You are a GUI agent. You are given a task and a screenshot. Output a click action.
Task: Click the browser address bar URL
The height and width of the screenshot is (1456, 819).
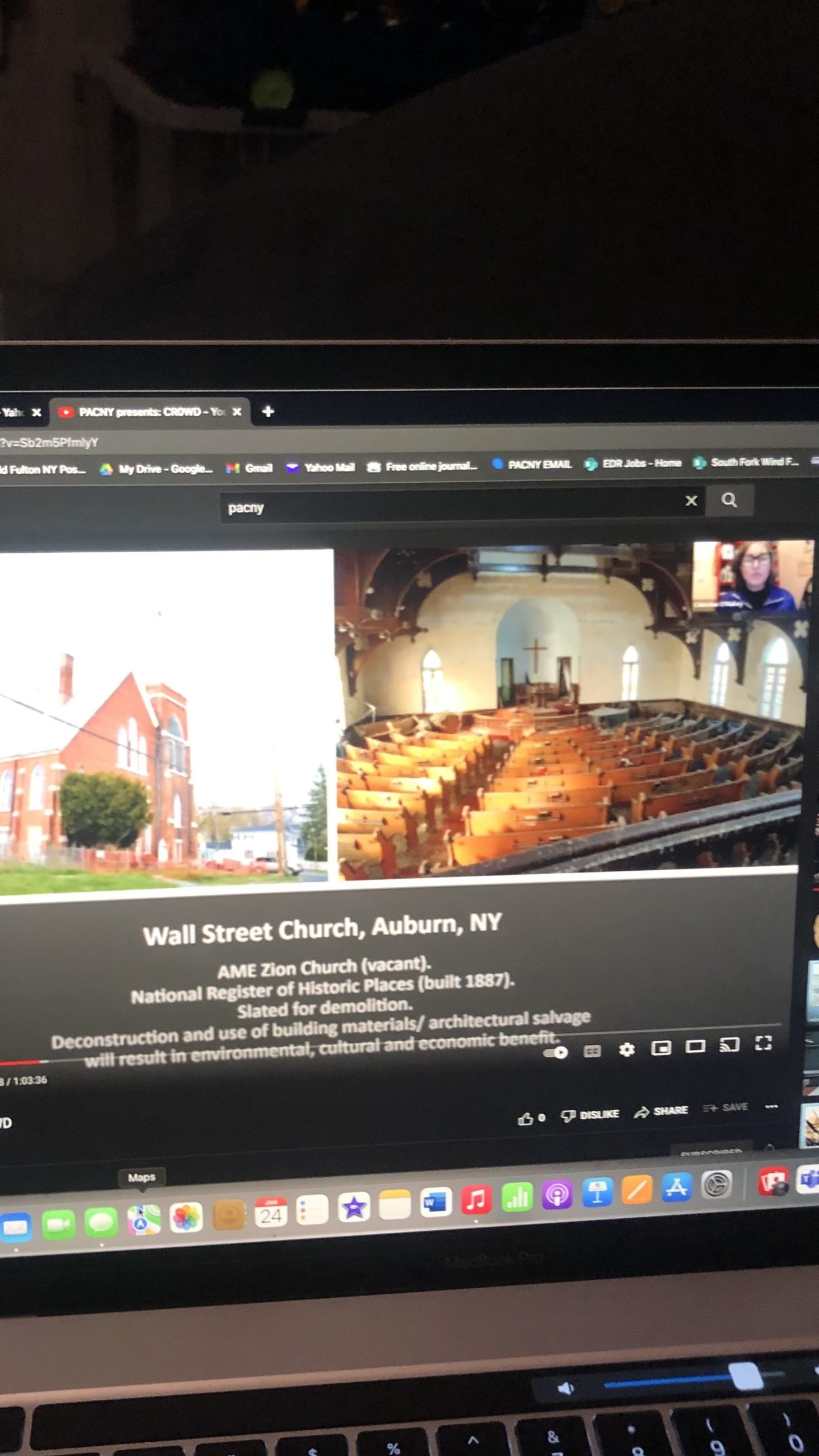pyautogui.click(x=50, y=442)
